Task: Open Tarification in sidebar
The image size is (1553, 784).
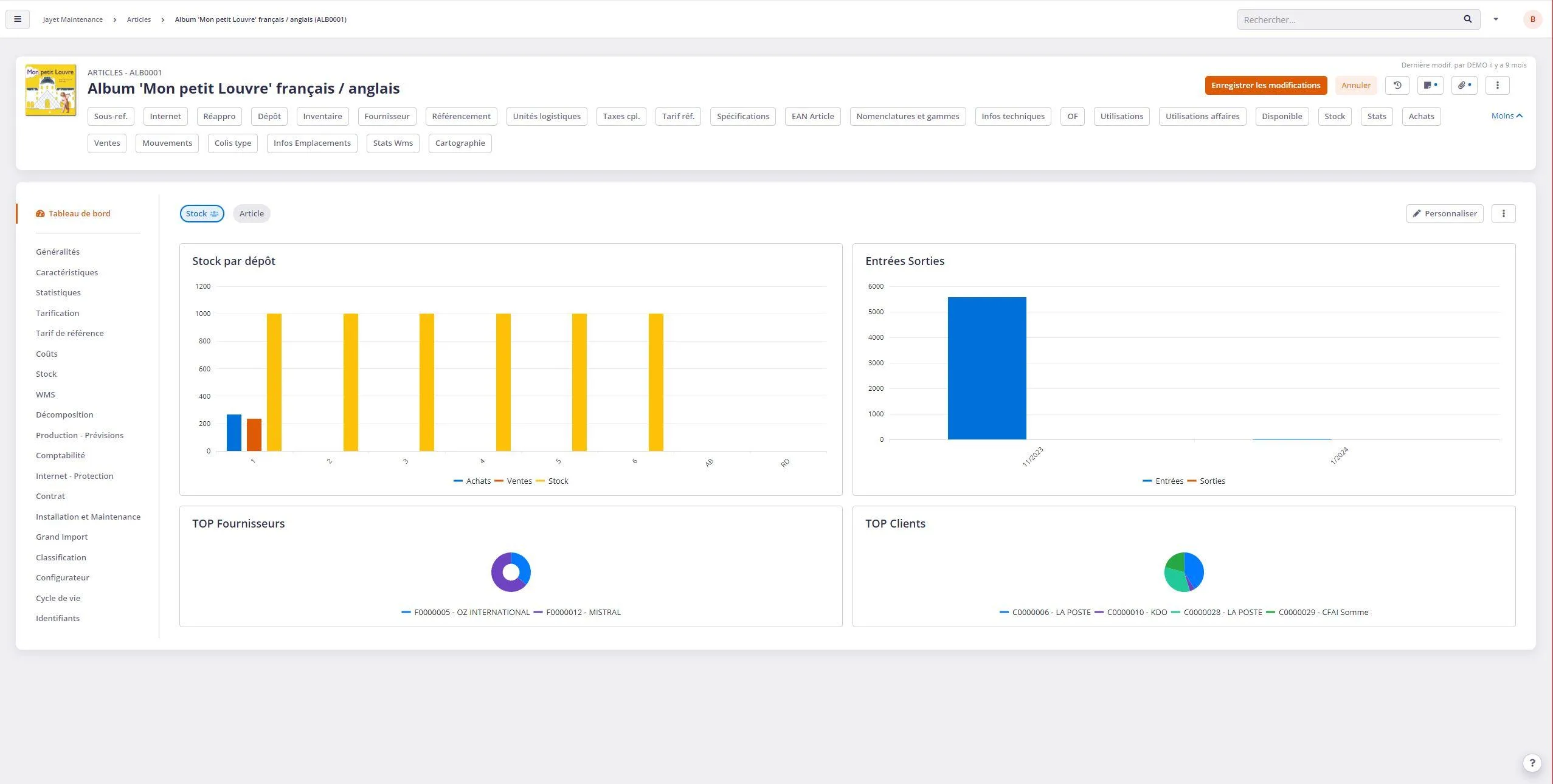Action: click(57, 313)
